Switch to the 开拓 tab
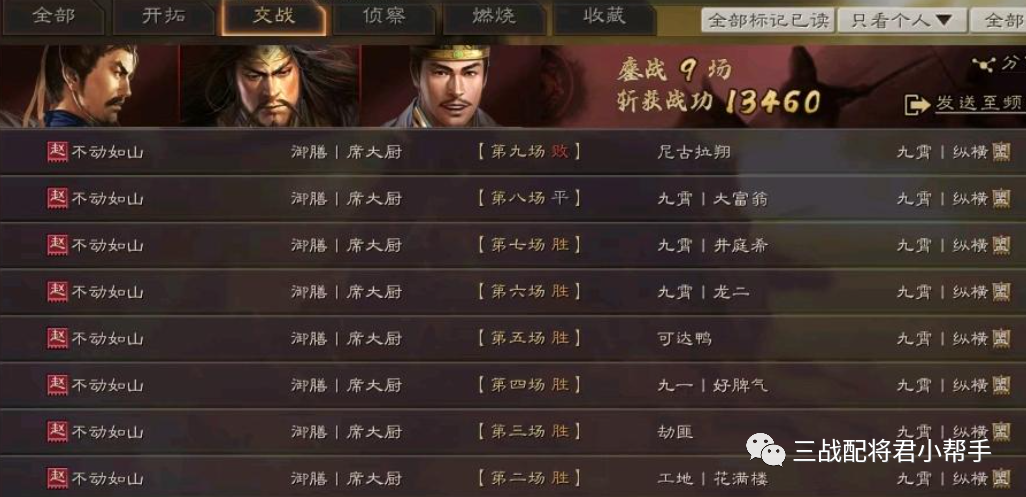The height and width of the screenshot is (497, 1026). click(x=164, y=18)
